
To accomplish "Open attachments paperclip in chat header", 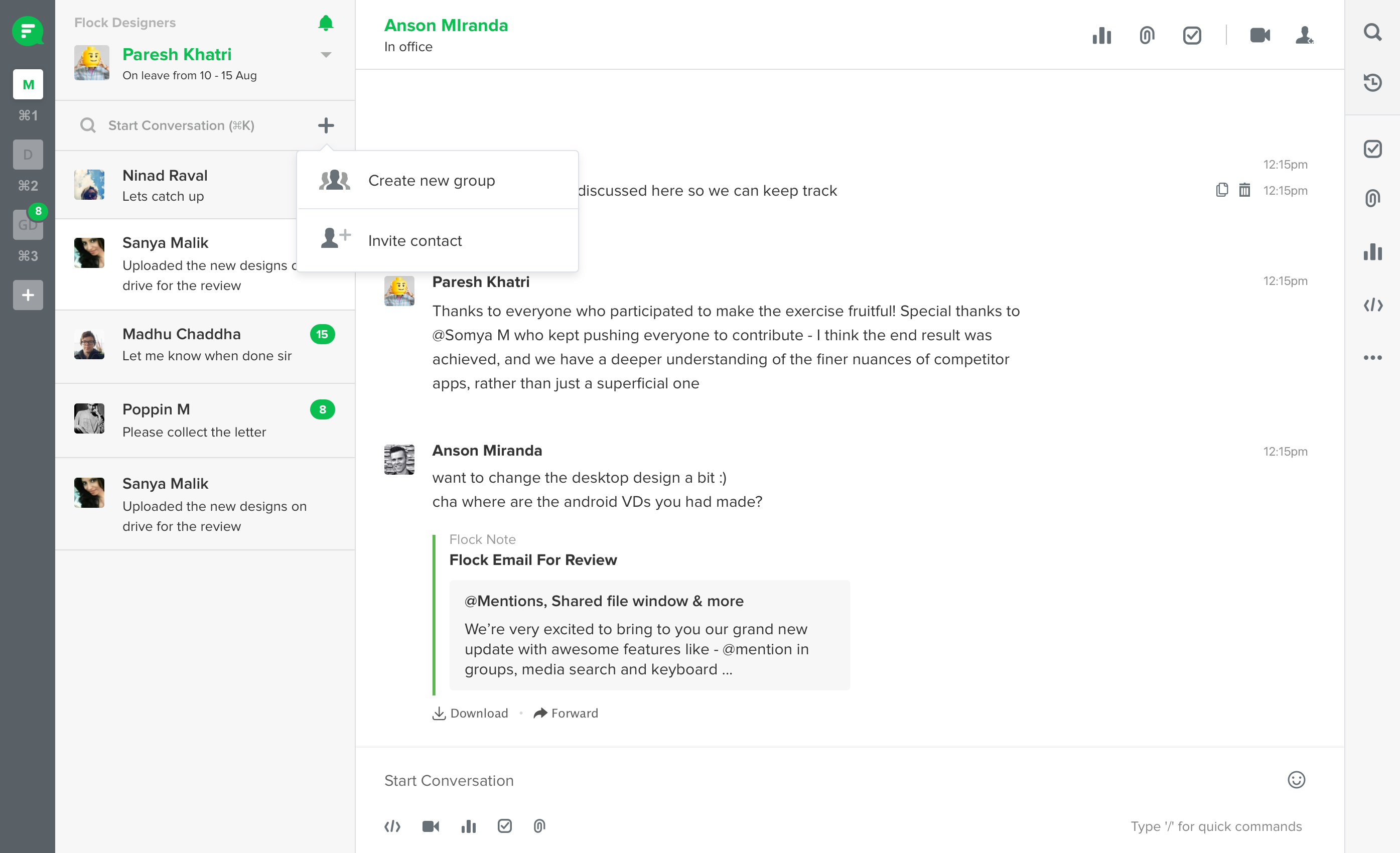I will [x=1147, y=35].
